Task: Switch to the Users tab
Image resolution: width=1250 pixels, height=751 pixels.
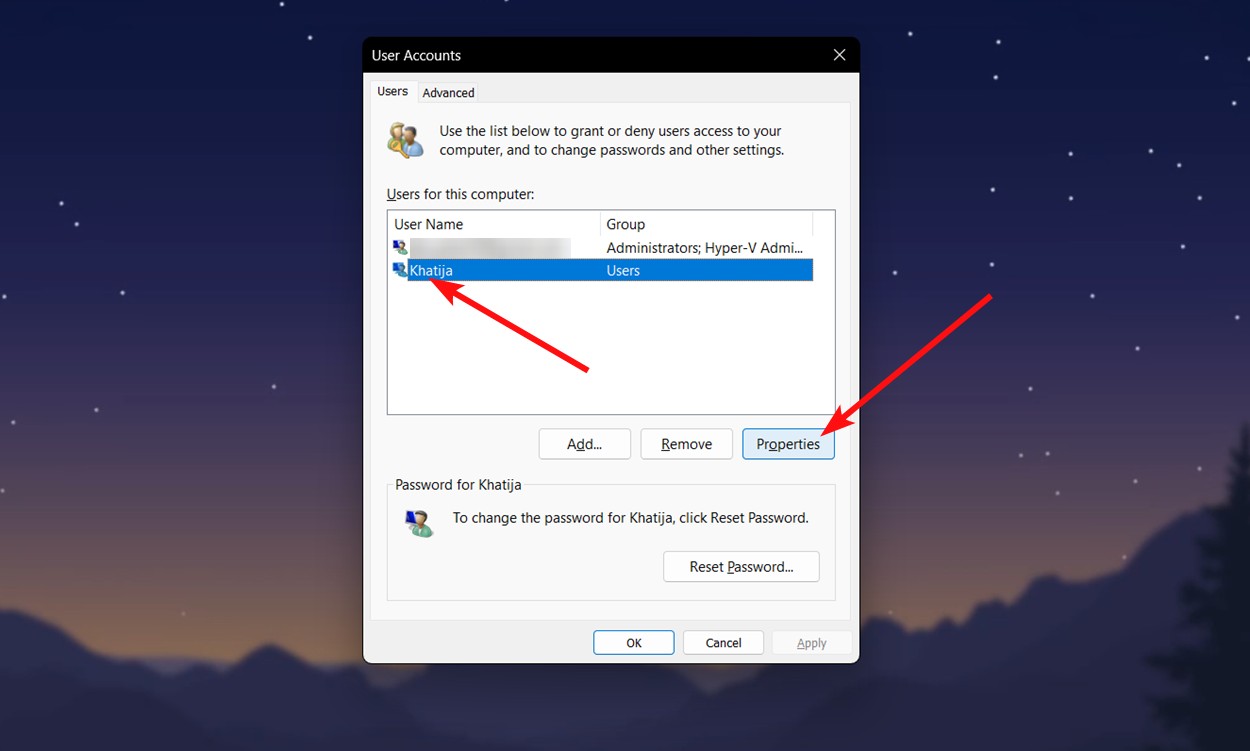Action: pyautogui.click(x=393, y=91)
